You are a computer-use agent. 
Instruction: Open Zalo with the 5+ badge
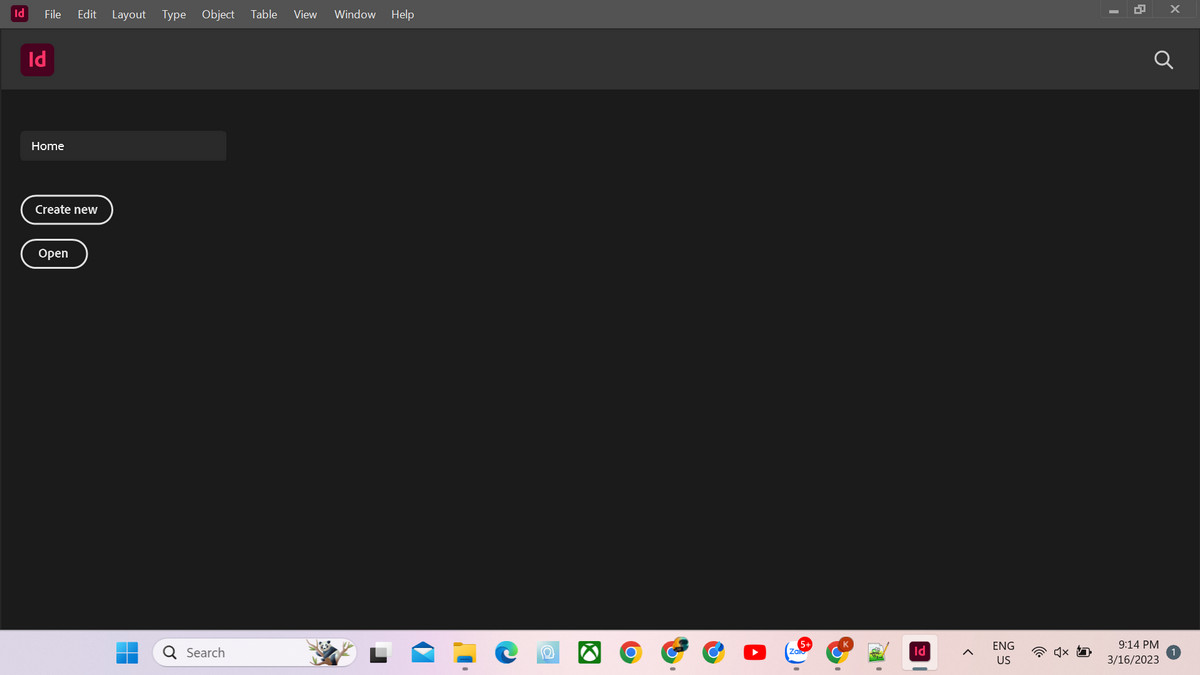pyautogui.click(x=797, y=651)
